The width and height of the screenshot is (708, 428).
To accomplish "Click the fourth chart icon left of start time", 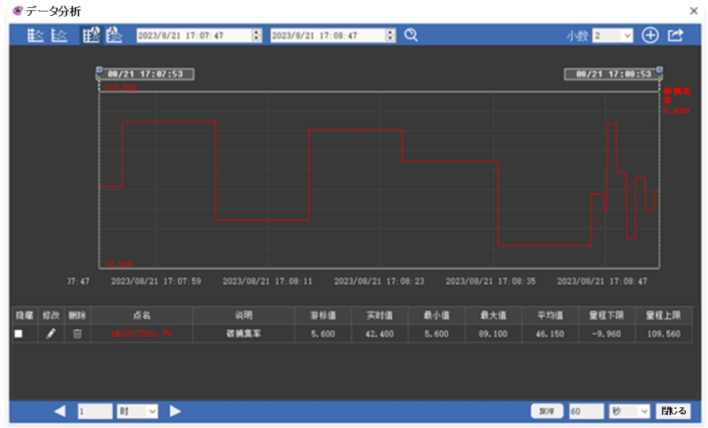I will coord(114,35).
